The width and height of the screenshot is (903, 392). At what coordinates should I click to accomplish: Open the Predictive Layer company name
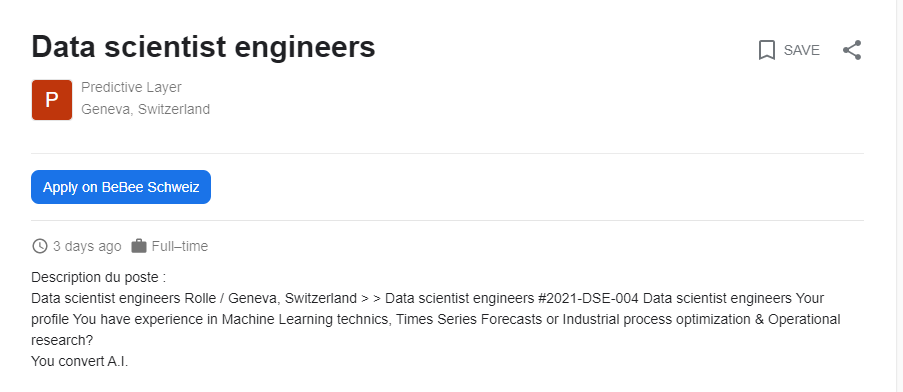131,87
